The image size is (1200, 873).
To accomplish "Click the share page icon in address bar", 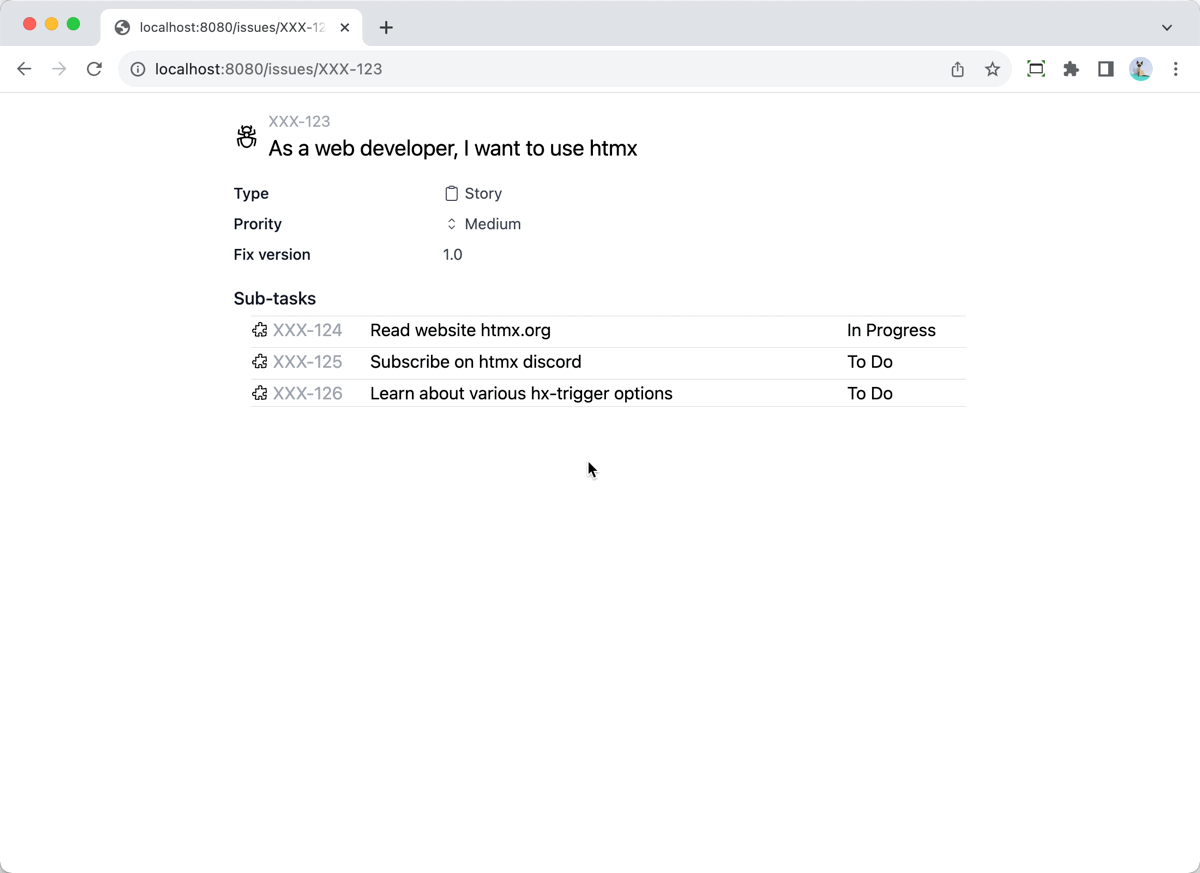I will (x=957, y=69).
